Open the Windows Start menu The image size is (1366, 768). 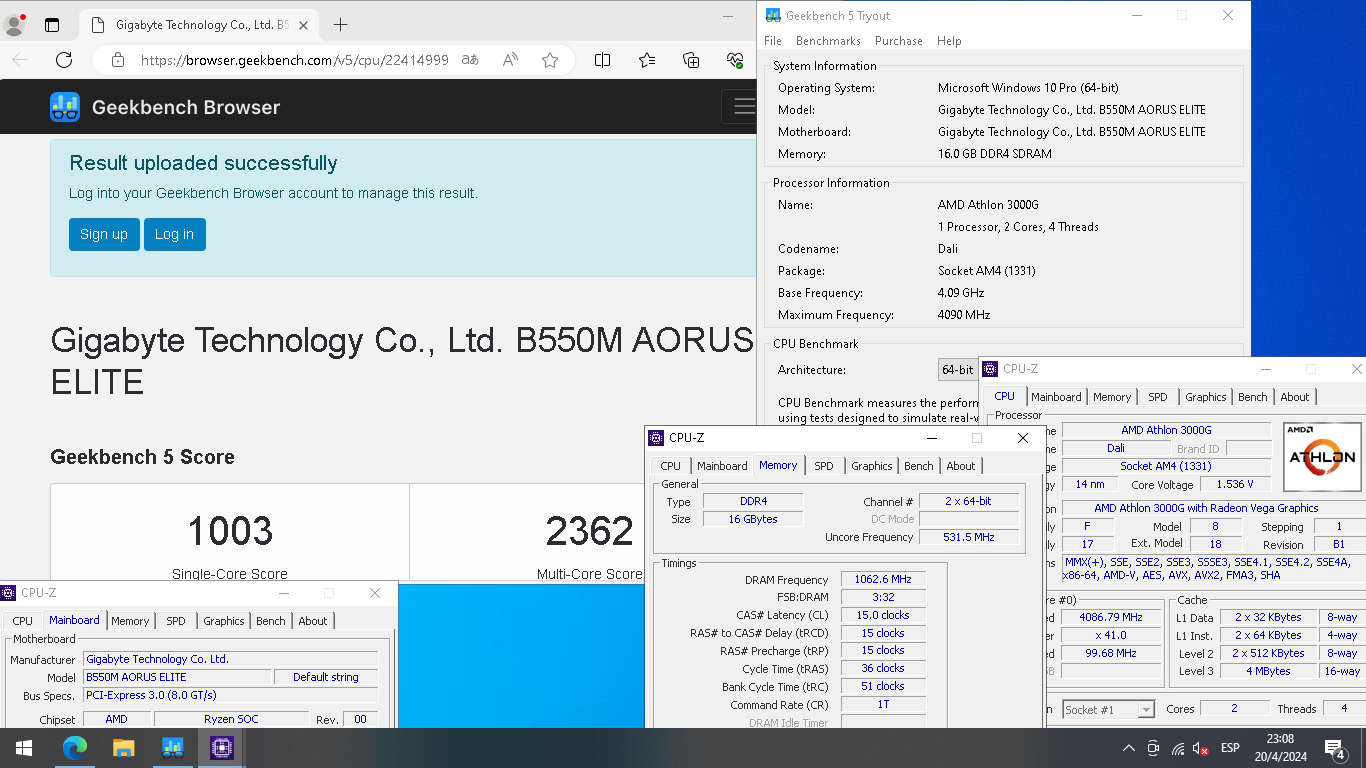pyautogui.click(x=23, y=747)
